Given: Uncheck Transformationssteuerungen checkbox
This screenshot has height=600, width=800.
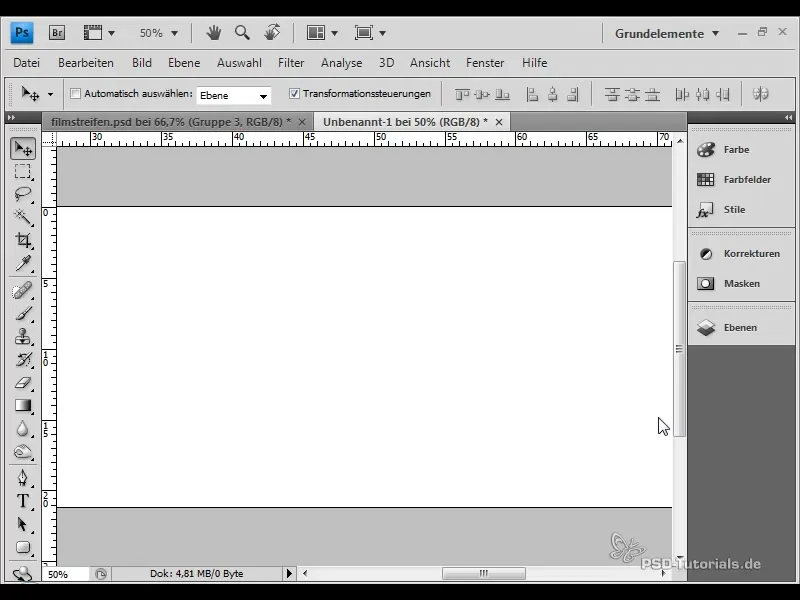Looking at the screenshot, I should tap(294, 93).
